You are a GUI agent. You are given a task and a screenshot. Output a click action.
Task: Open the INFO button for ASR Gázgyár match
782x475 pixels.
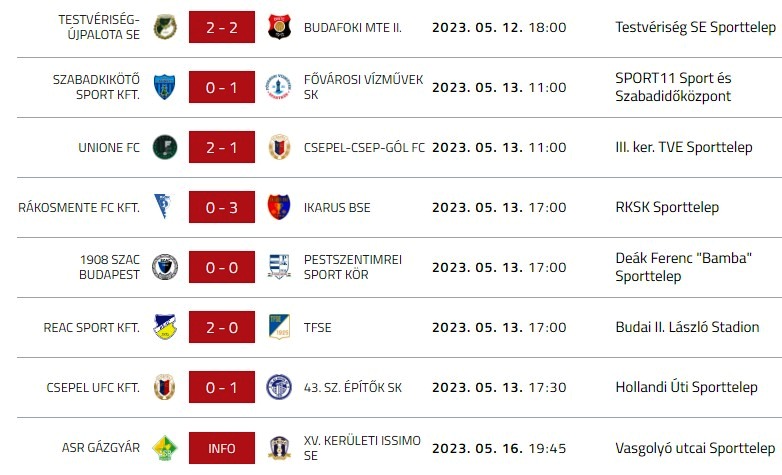coord(222,448)
